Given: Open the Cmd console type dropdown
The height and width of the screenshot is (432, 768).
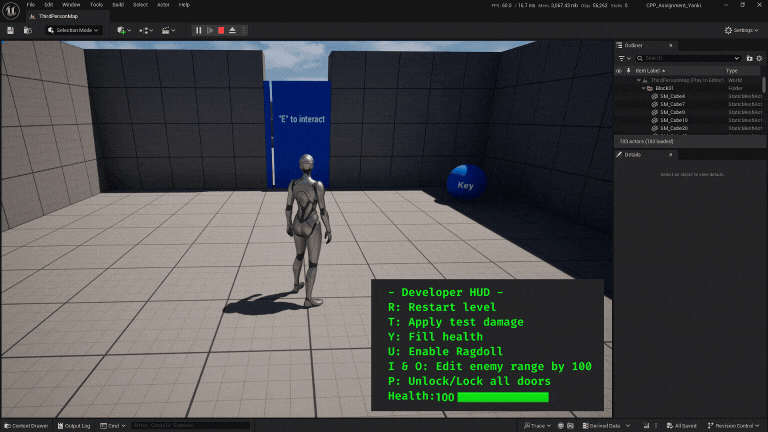Looking at the screenshot, I should [113, 426].
